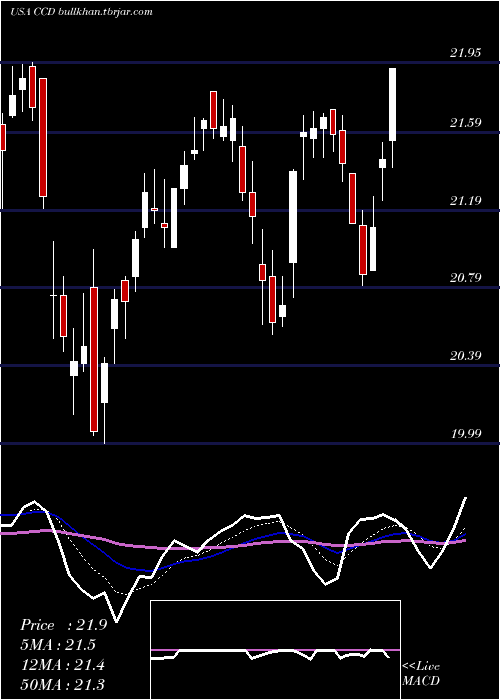Click the 'Price : 21.9' readout
The height and width of the screenshot is (700, 500).
pos(63,625)
